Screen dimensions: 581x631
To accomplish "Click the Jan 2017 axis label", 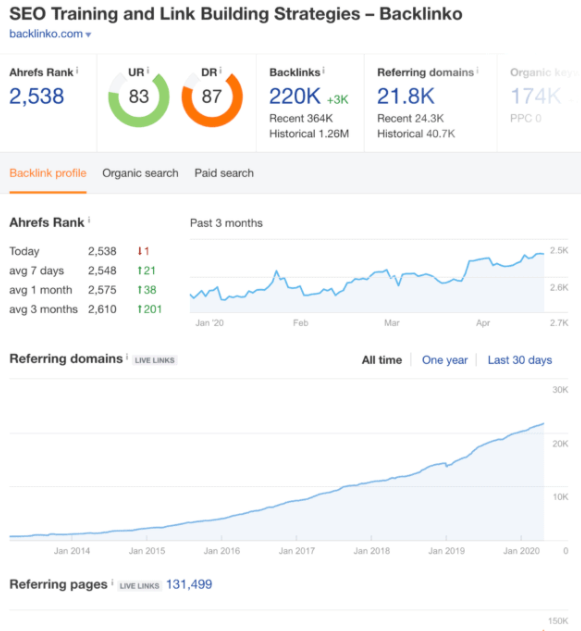I will (297, 551).
